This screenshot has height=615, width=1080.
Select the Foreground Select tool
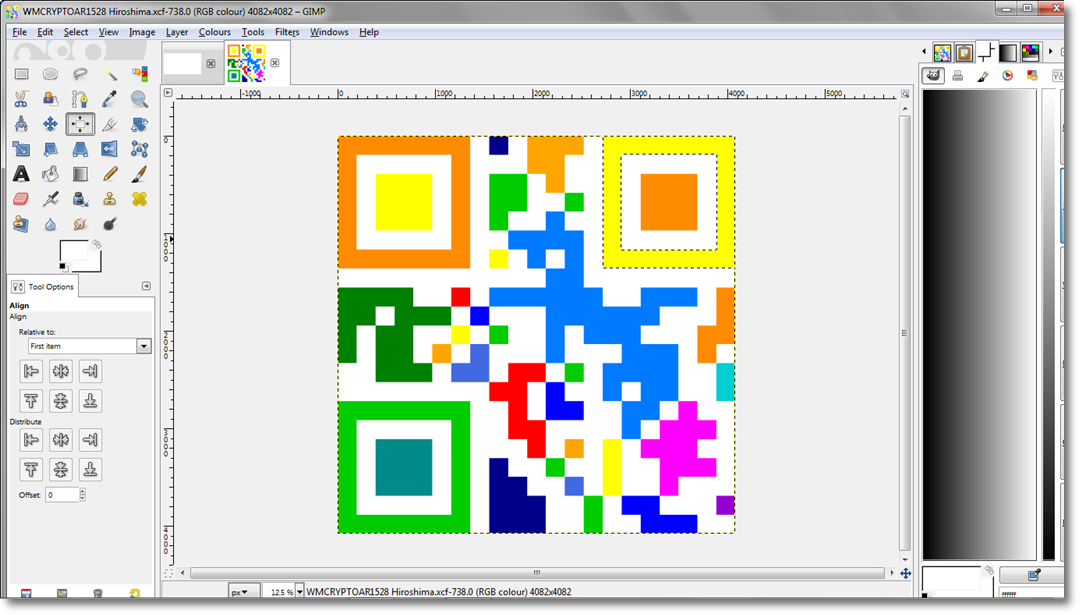pos(50,99)
